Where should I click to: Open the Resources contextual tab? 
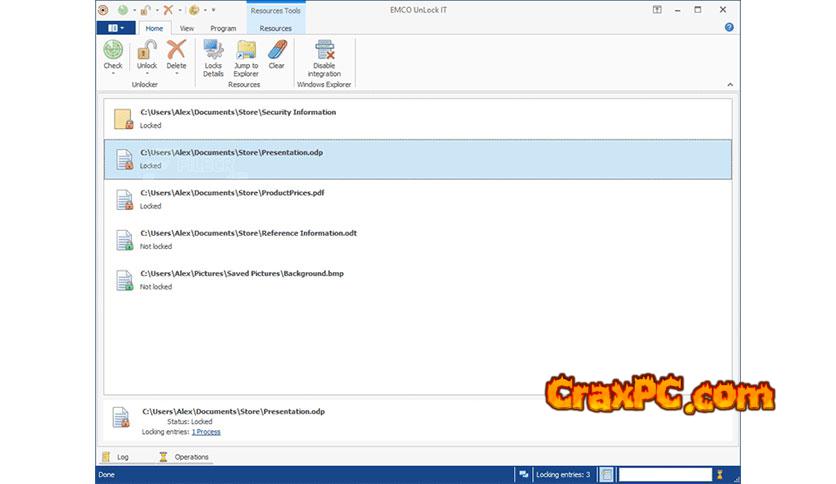(x=275, y=28)
